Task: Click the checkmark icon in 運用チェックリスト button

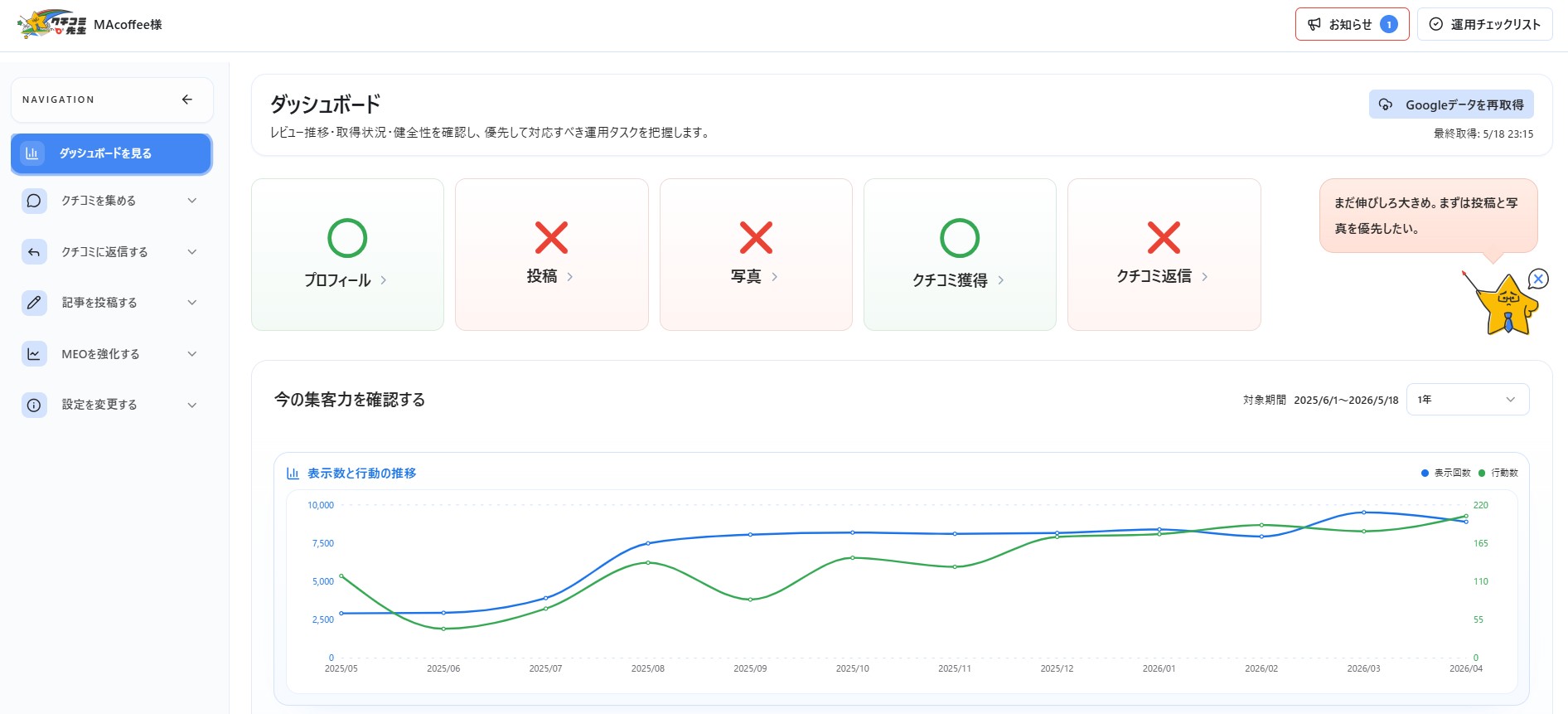Action: pos(1436,25)
